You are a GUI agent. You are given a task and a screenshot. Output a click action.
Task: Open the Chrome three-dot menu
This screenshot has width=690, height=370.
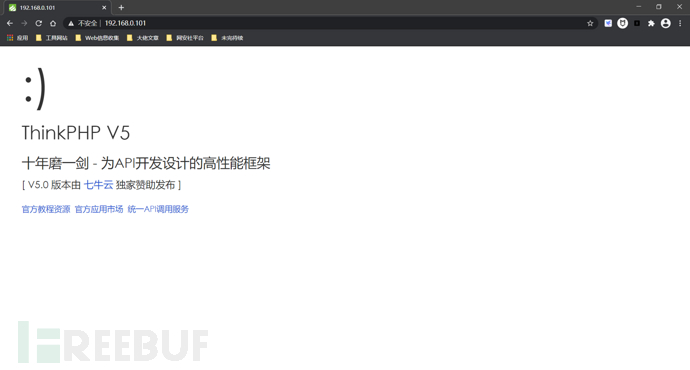pos(680,23)
